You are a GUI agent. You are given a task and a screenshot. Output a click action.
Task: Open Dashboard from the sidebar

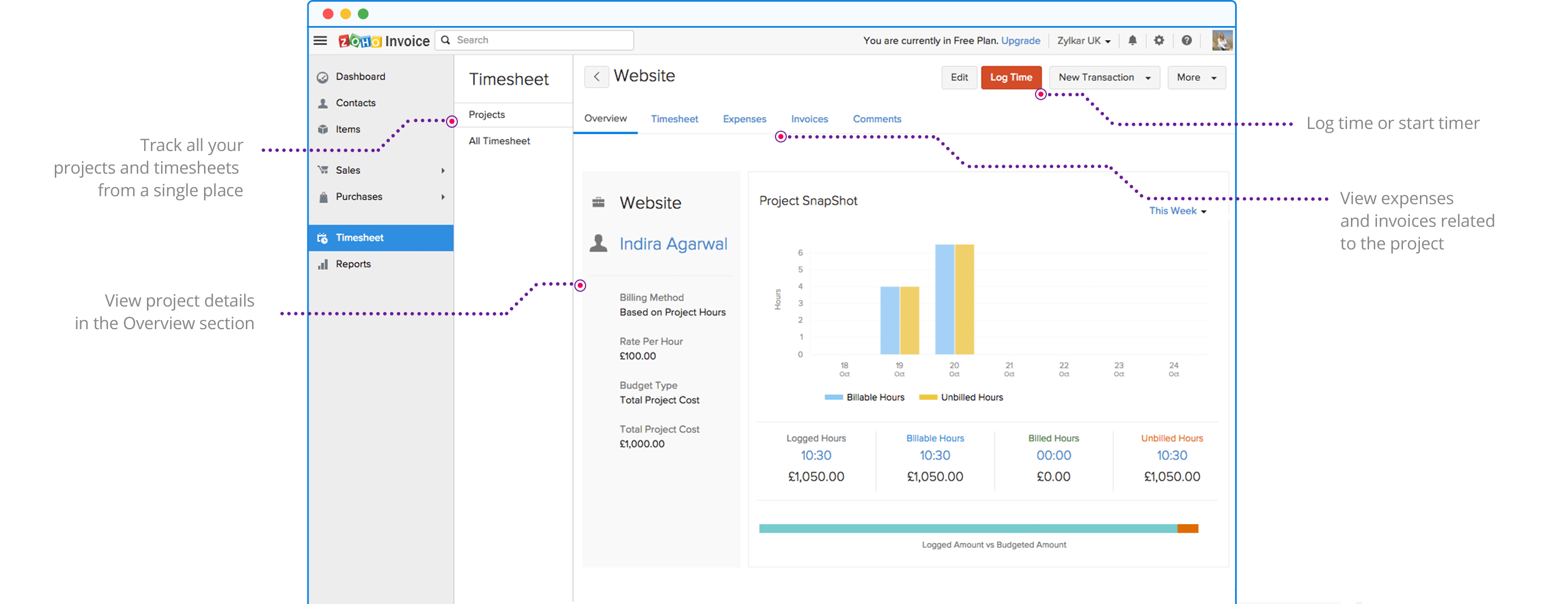tap(361, 77)
